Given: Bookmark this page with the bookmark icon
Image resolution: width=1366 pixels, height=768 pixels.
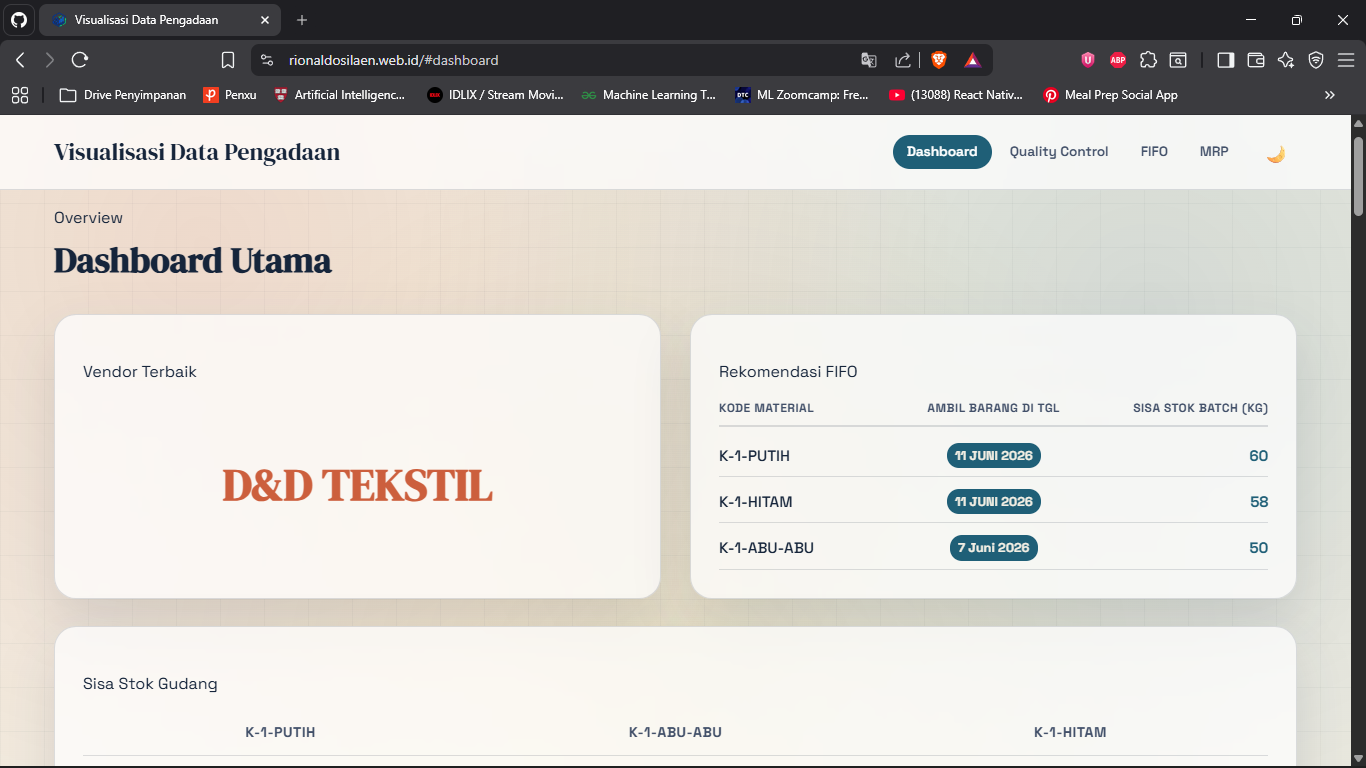Looking at the screenshot, I should (x=228, y=60).
